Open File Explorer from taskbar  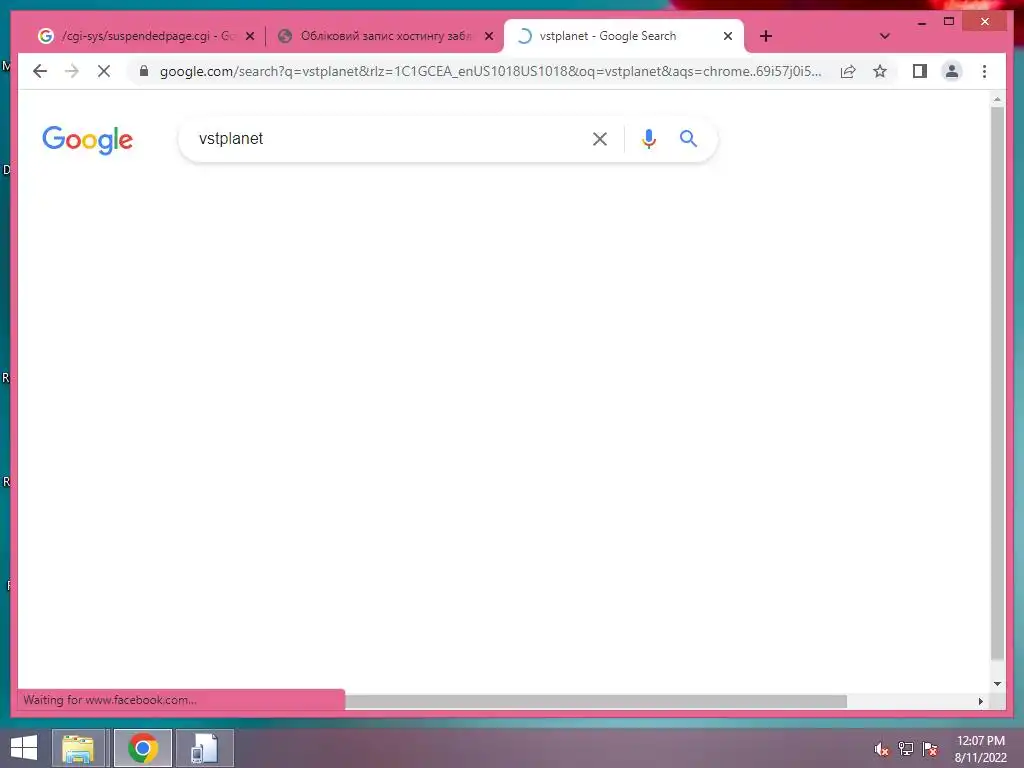(x=78, y=748)
